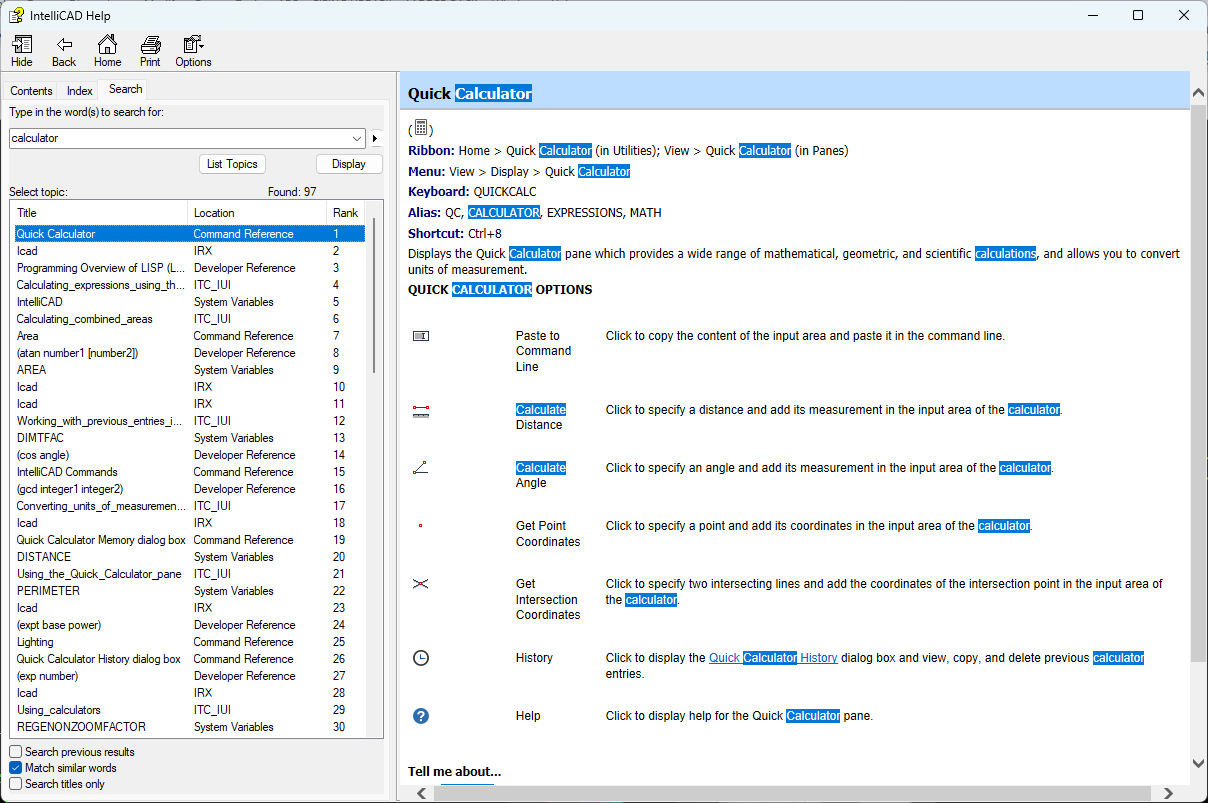Select Converting_units_of_measurement topic
The width and height of the screenshot is (1208, 803).
189,506
